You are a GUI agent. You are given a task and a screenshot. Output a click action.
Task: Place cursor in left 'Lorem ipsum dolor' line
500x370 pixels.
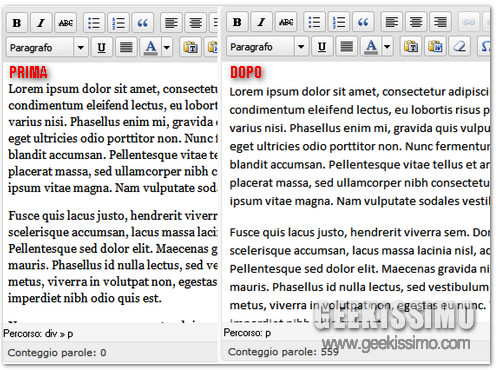(x=113, y=89)
